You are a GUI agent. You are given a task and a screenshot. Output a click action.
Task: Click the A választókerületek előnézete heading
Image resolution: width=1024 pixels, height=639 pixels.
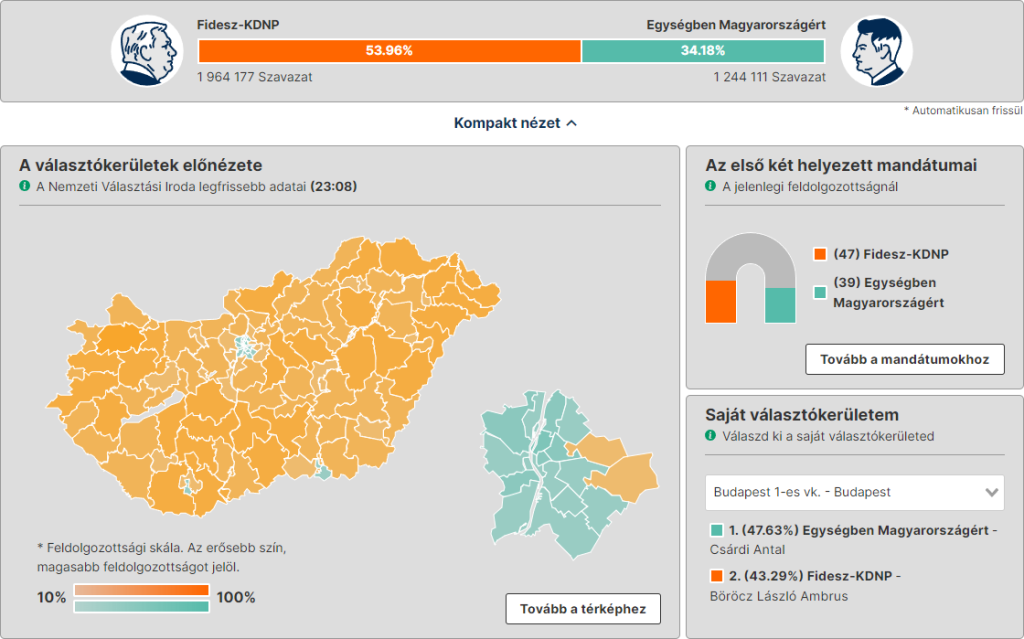140,165
